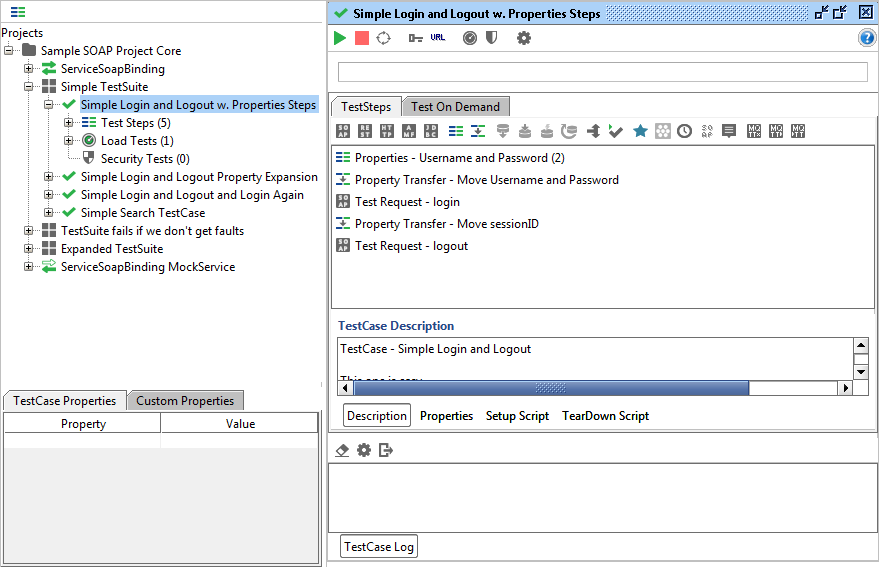The height and width of the screenshot is (567, 879).
Task: Add a JDBC request test step
Action: 431,131
